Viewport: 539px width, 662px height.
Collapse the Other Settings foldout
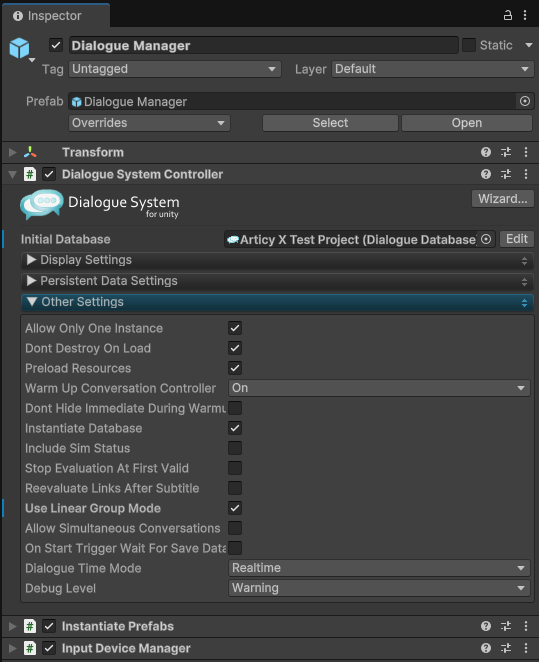click(x=31, y=302)
